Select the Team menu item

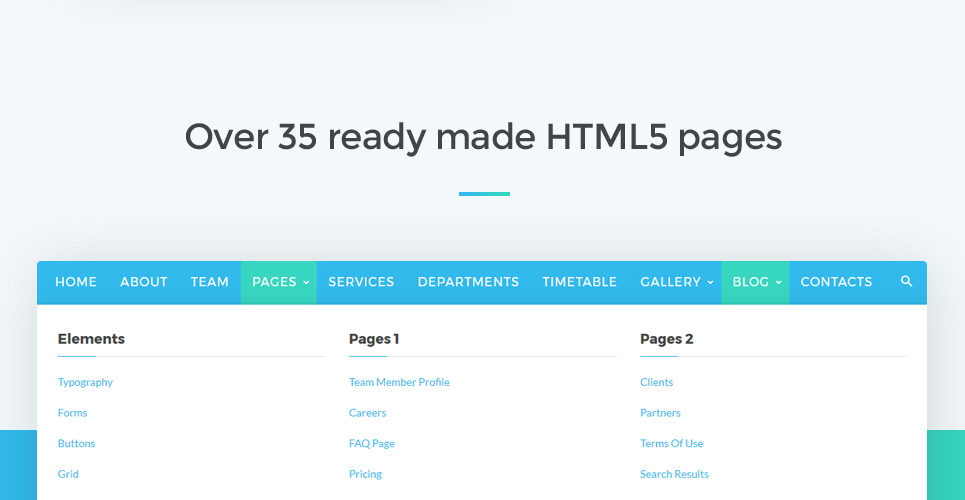(209, 282)
